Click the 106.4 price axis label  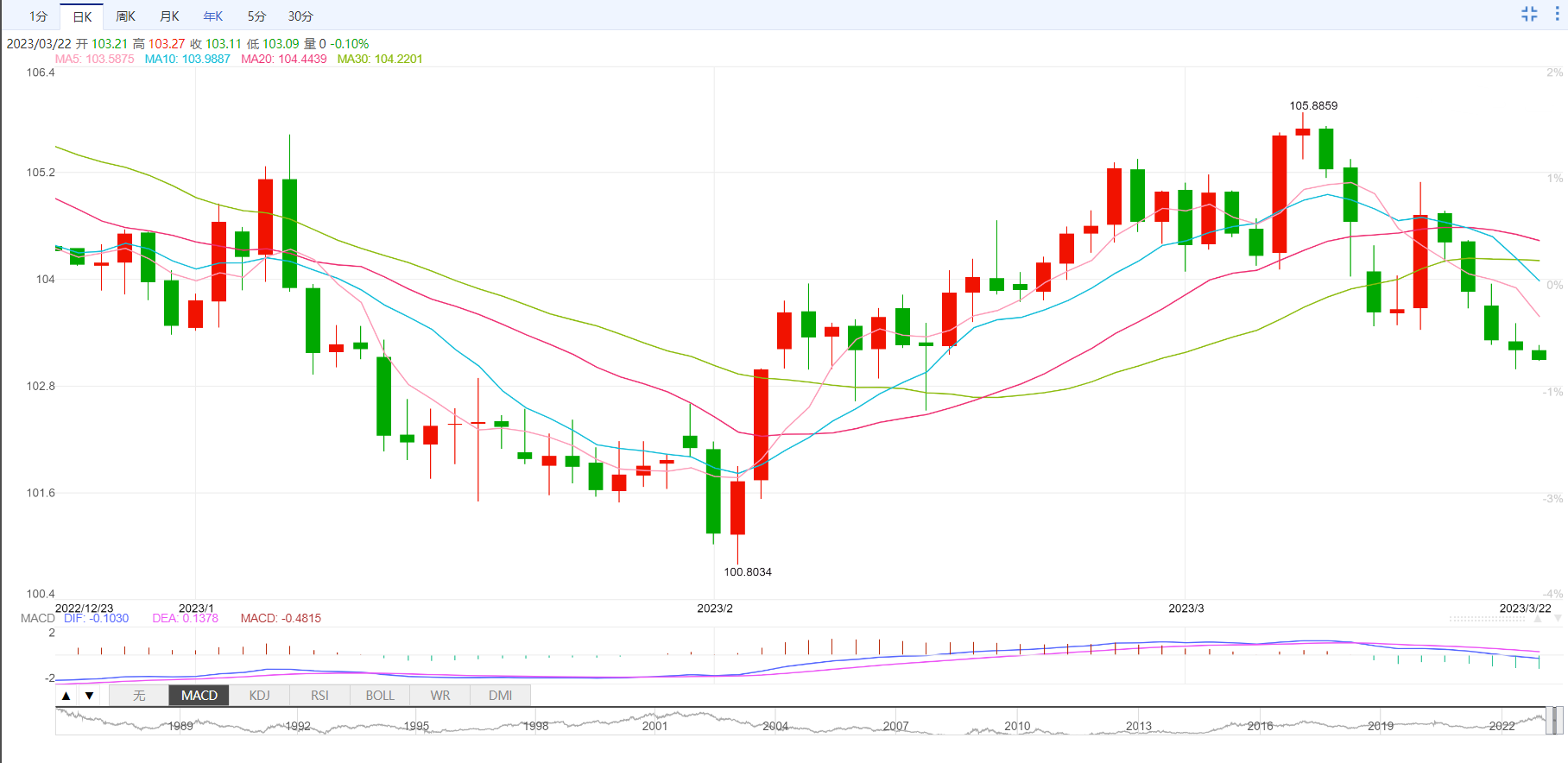(41, 73)
